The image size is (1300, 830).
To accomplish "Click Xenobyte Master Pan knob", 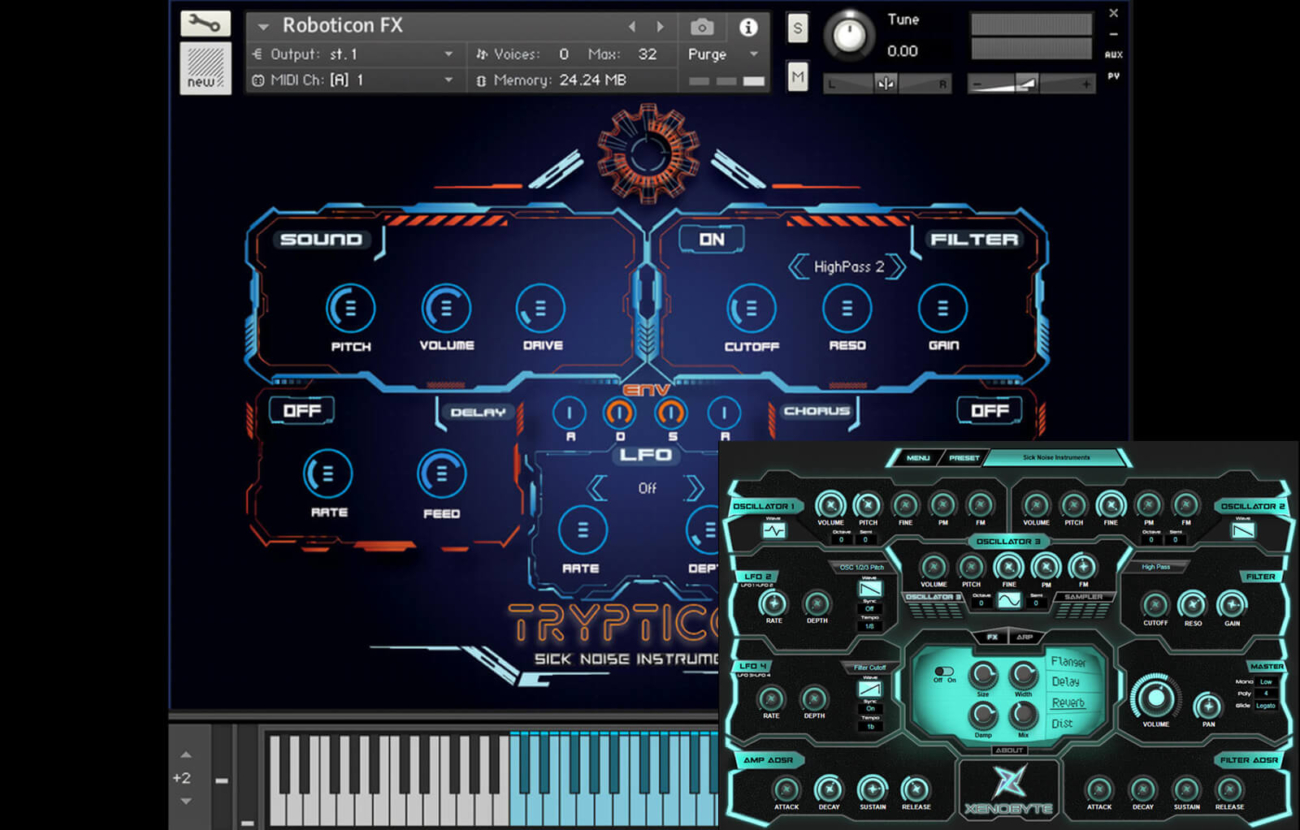I will [1208, 706].
